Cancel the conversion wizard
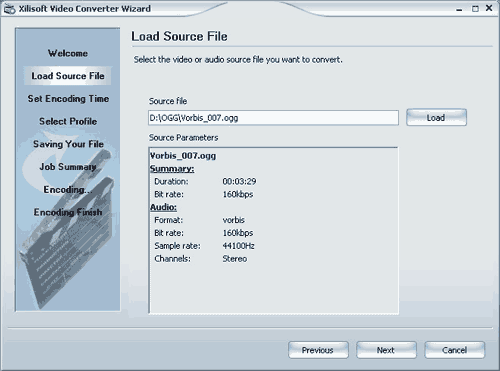 (455, 350)
